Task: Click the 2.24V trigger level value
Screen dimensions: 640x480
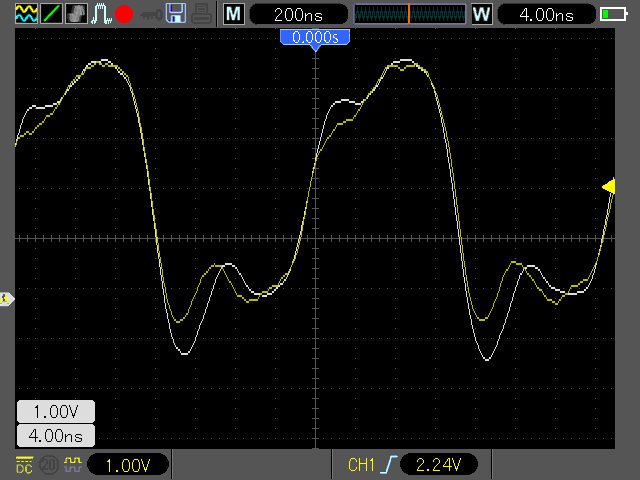Action: (439, 465)
